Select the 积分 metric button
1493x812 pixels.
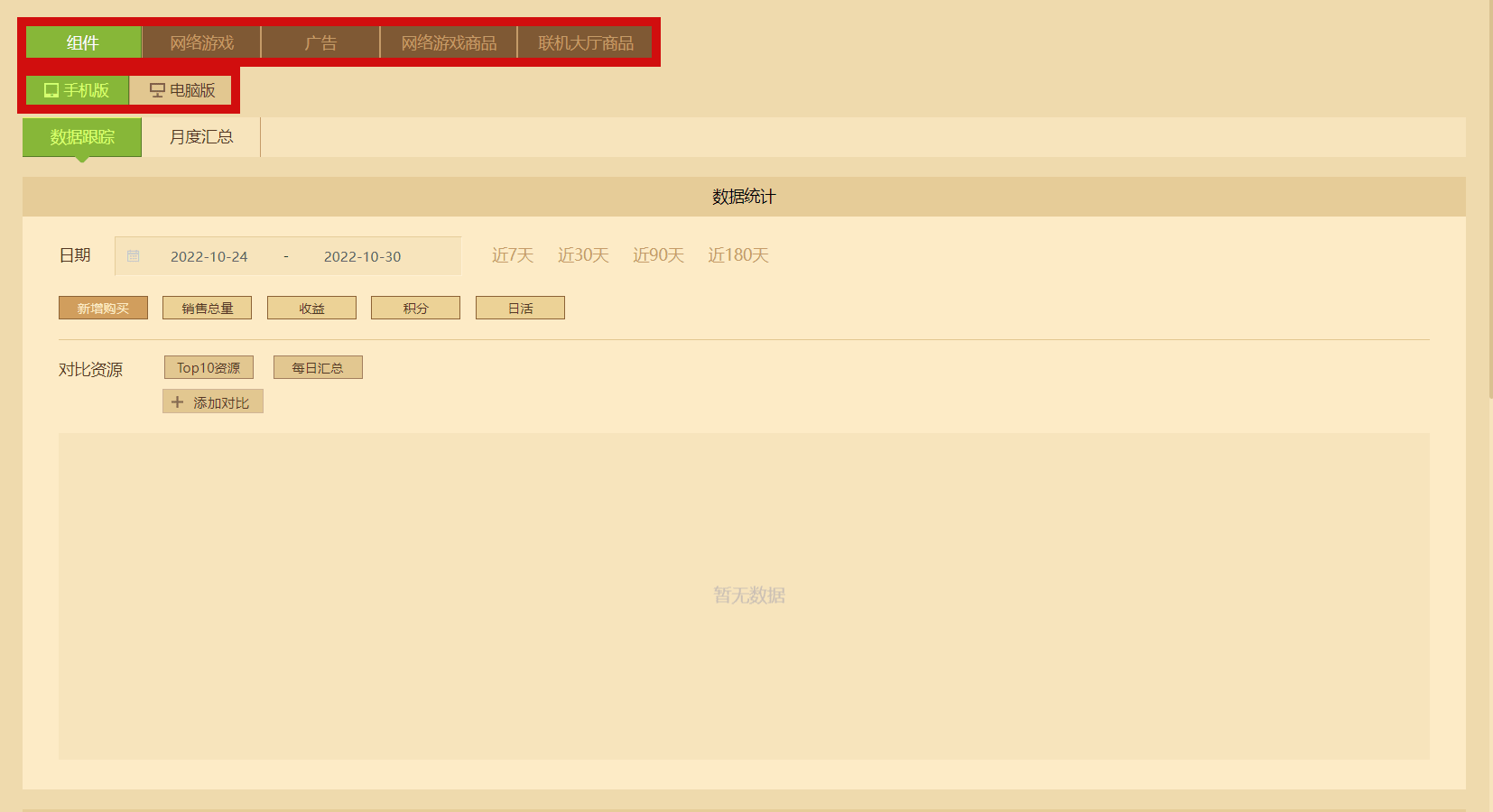click(415, 308)
